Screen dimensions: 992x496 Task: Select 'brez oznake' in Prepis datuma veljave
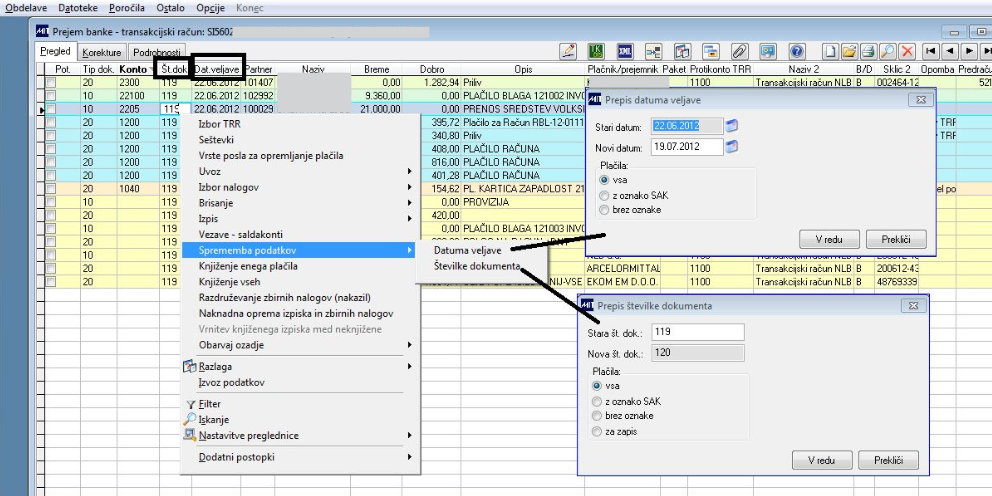[x=604, y=210]
